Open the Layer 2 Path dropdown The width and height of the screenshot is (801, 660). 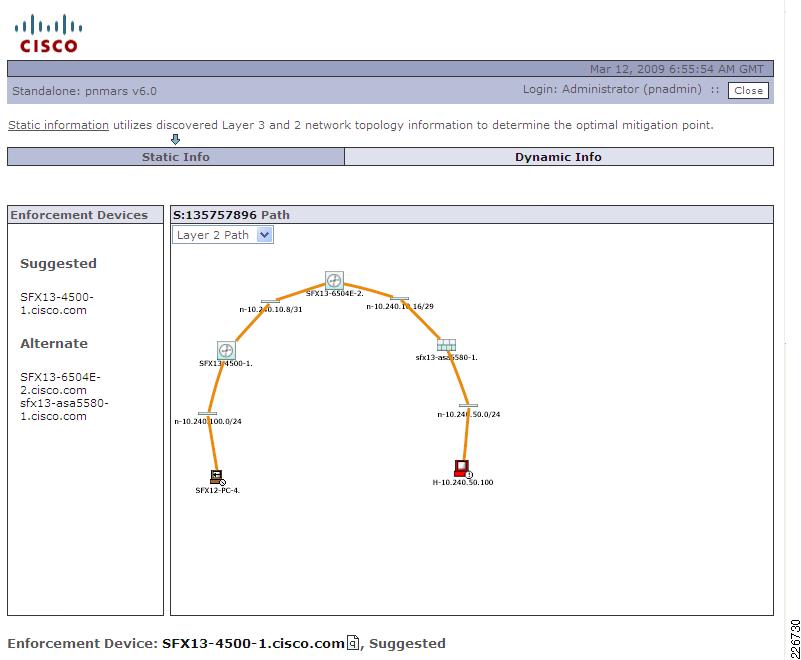pyautogui.click(x=223, y=235)
